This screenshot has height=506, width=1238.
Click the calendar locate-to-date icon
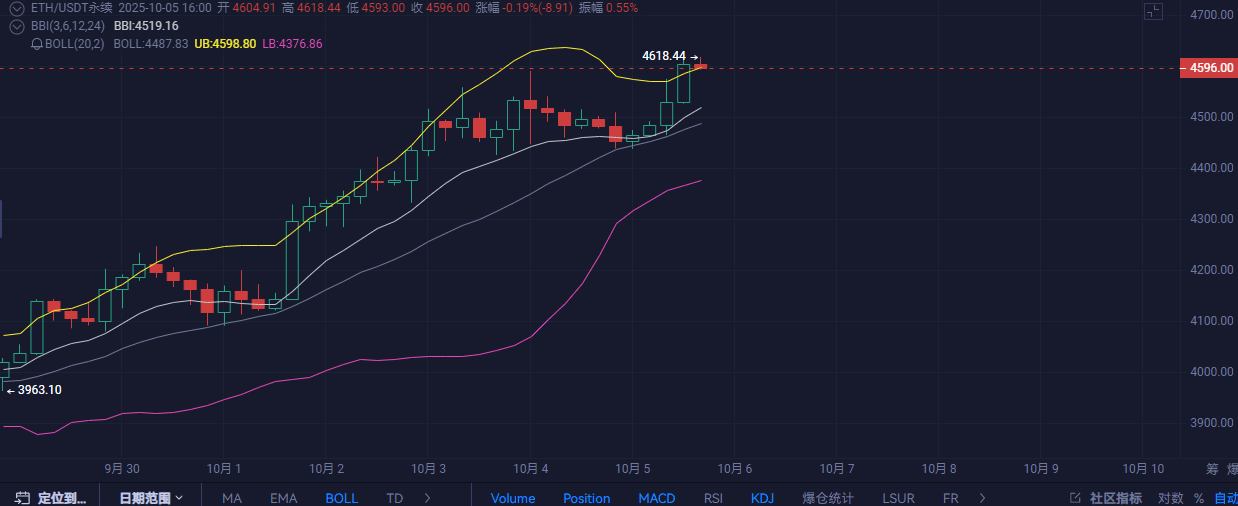tap(20, 497)
